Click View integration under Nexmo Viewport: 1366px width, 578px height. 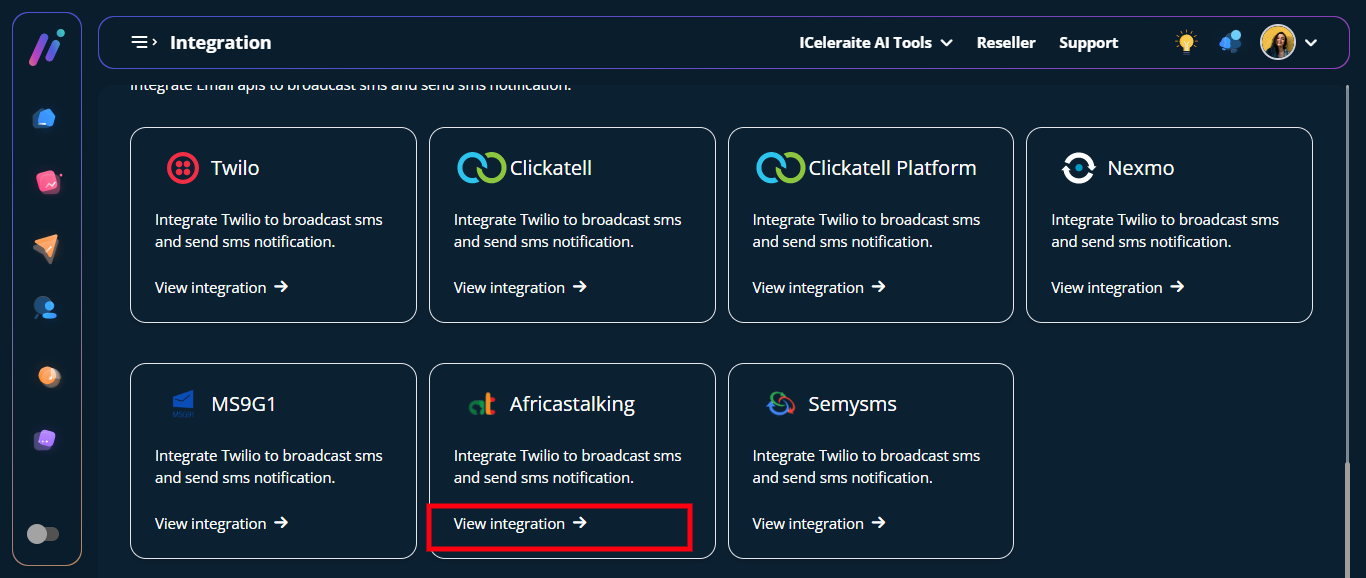tap(1117, 287)
